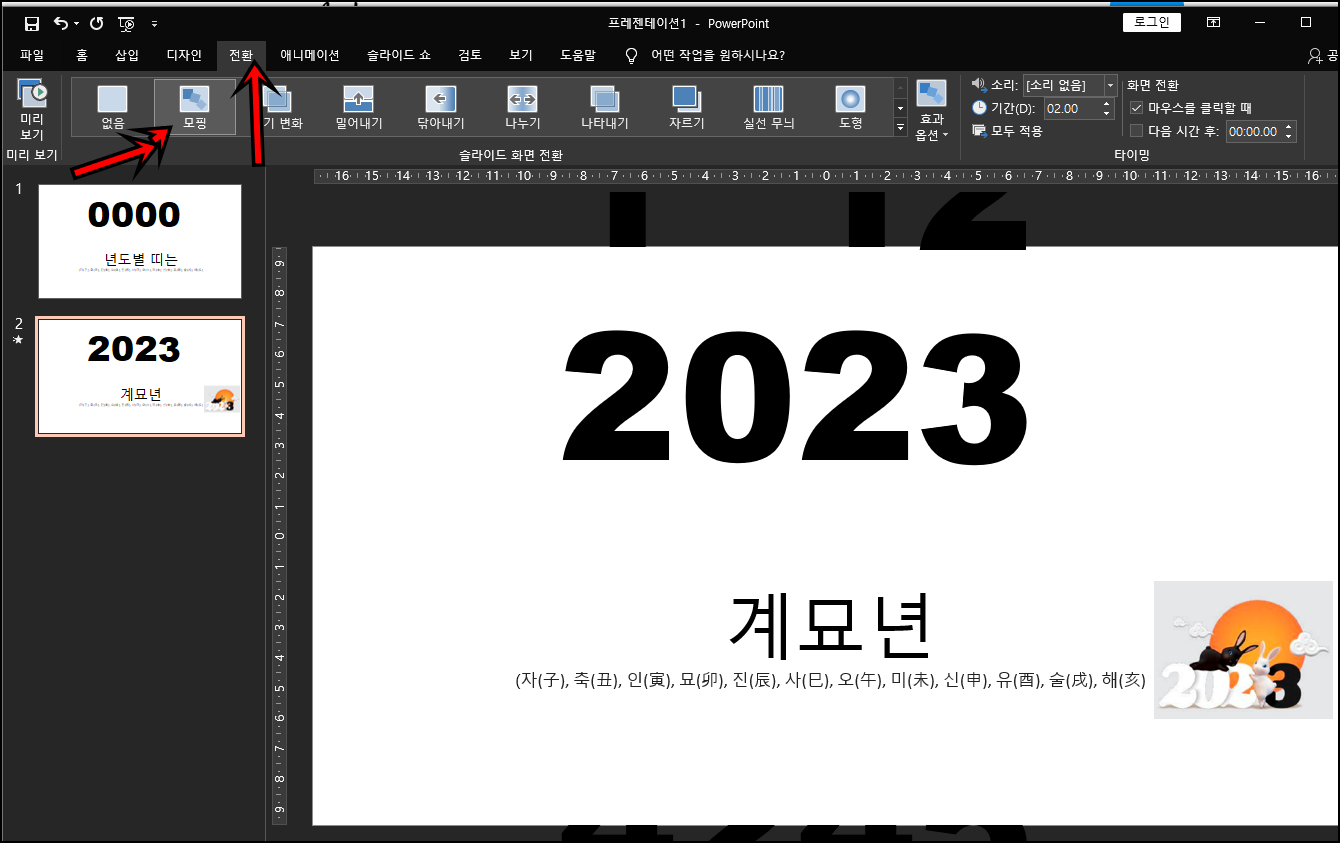Click the 기간 clock icon
Viewport: 1340px width, 843px height.
tap(978, 108)
